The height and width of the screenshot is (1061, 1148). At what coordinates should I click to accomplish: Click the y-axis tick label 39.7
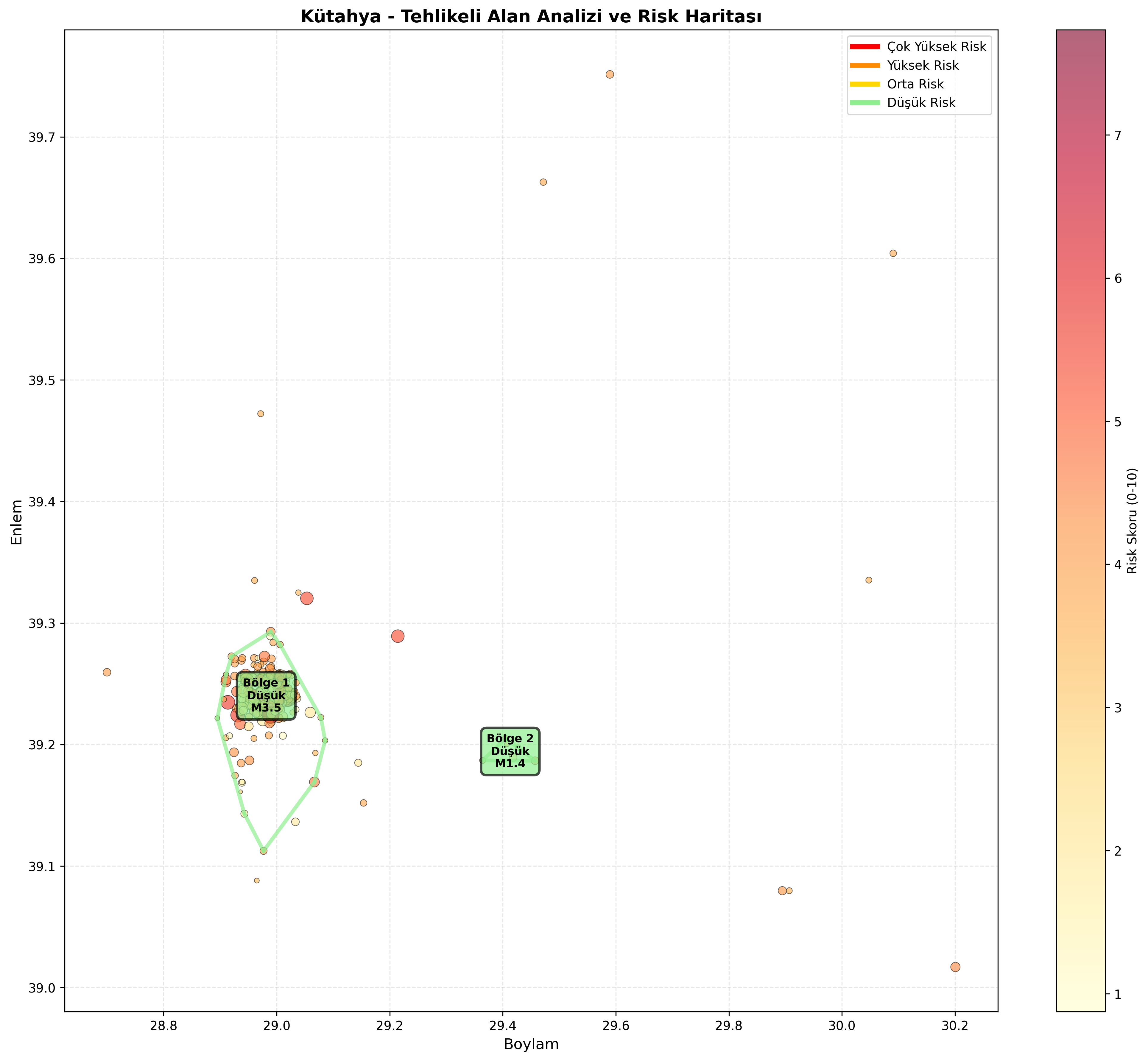41,137
